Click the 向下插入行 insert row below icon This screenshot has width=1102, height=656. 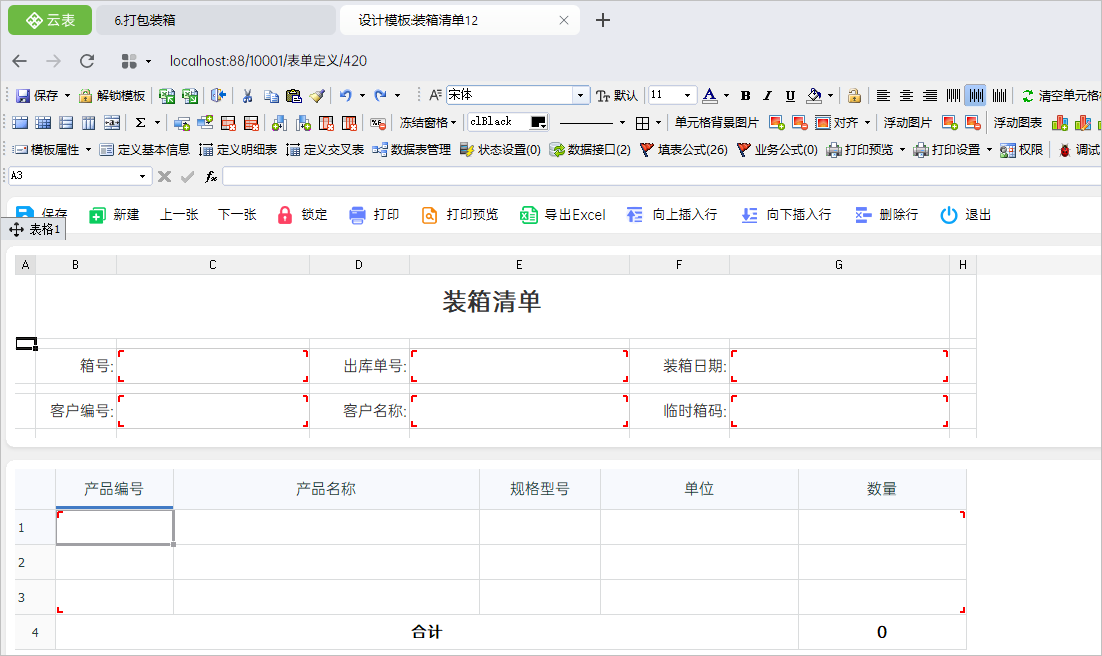click(749, 215)
